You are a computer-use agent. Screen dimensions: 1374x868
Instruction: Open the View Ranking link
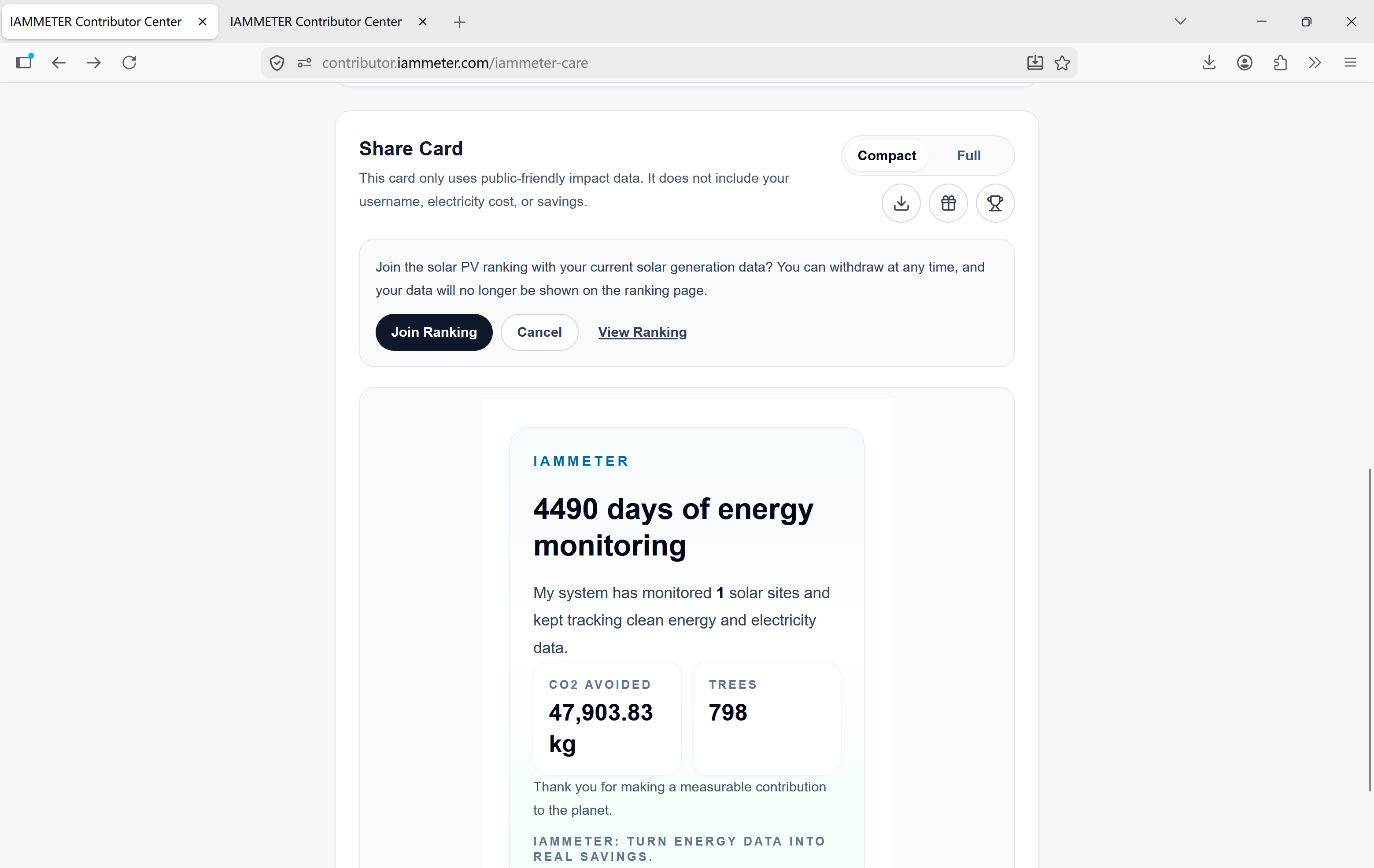[642, 332]
